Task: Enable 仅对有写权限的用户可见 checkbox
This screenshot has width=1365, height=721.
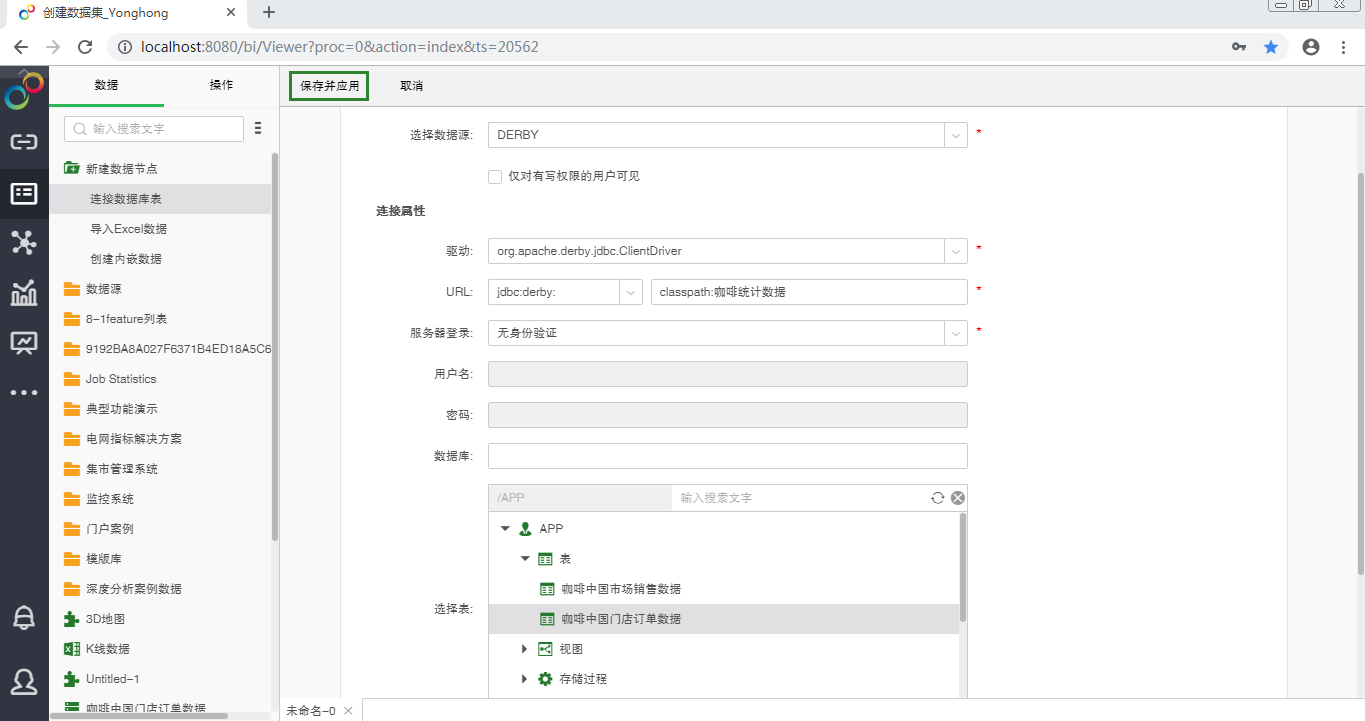Action: coord(495,176)
